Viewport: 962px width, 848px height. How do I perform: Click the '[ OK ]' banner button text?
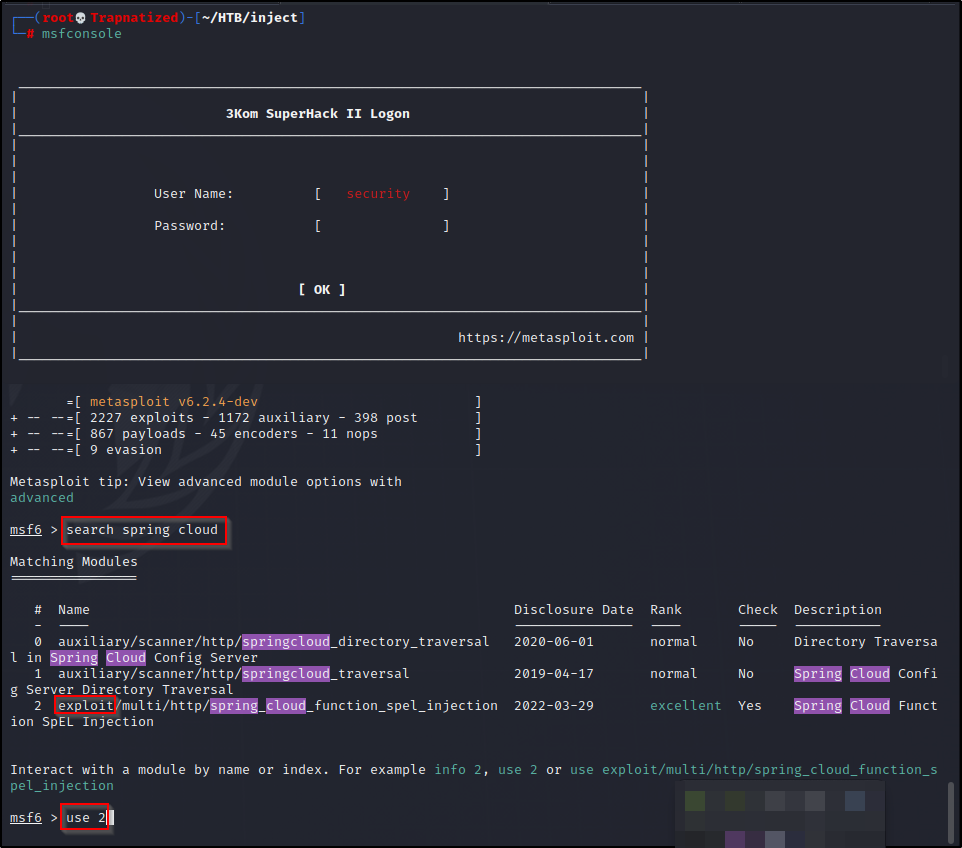point(322,290)
